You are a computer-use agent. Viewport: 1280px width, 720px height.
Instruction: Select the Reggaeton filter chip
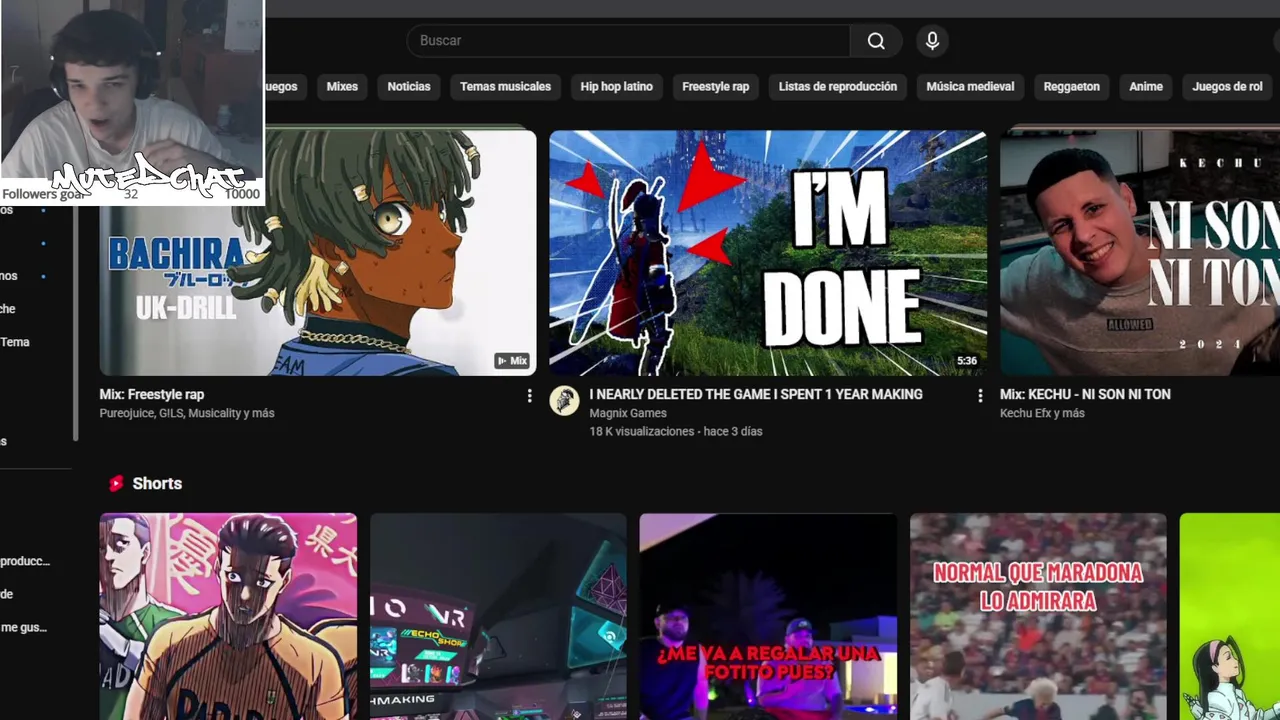pos(1071,87)
